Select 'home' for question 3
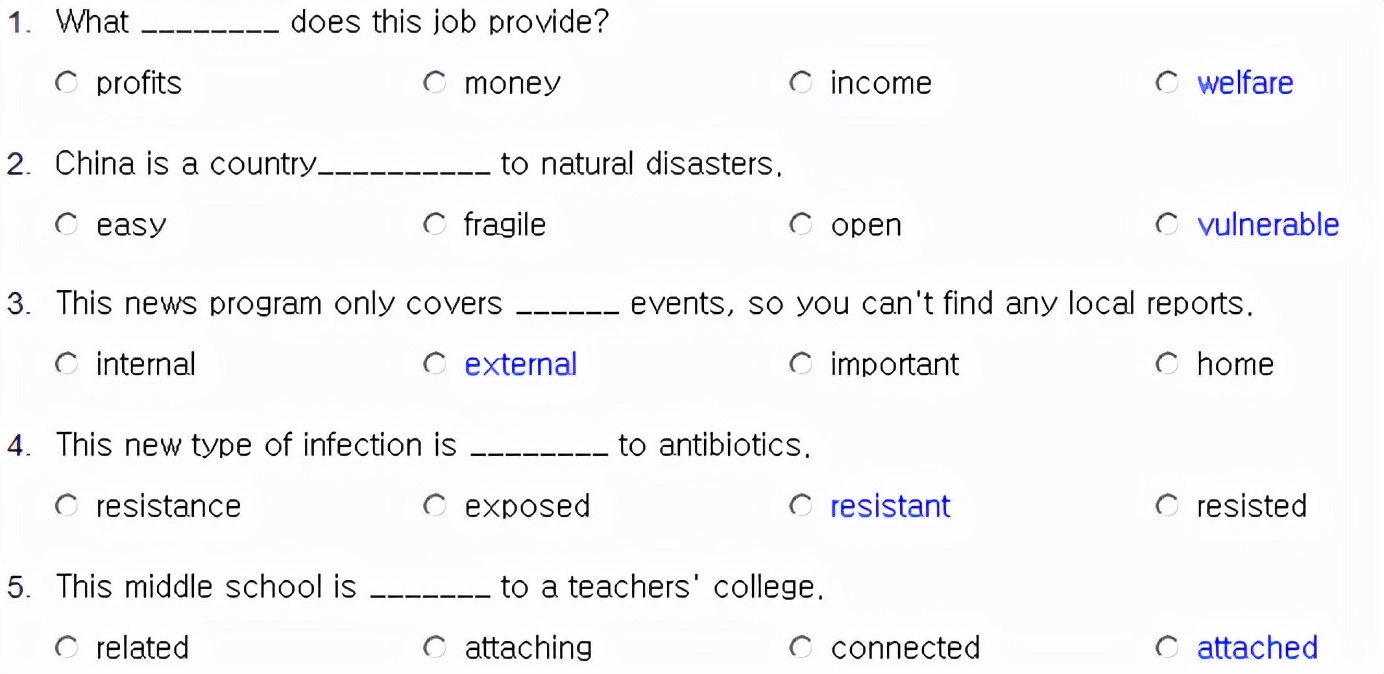 coord(1167,364)
